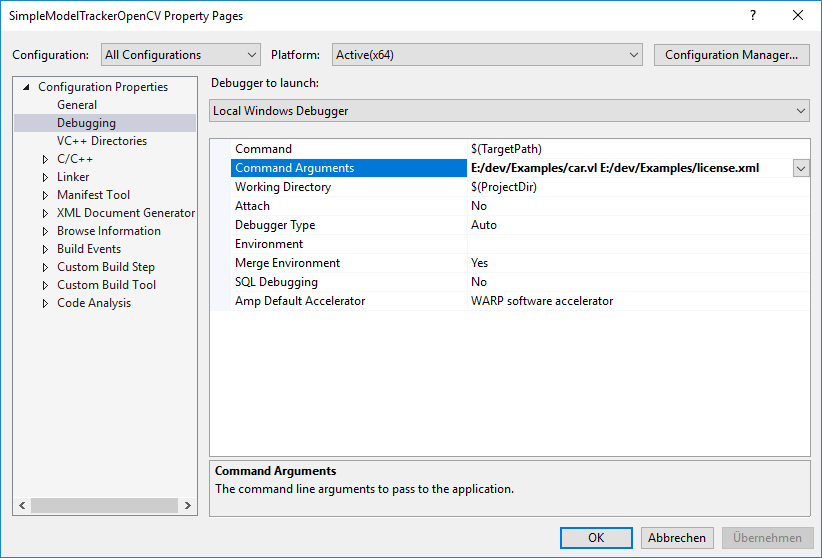Viewport: 822px width, 558px height.
Task: Select the Environment property row
Action: [x=520, y=244]
